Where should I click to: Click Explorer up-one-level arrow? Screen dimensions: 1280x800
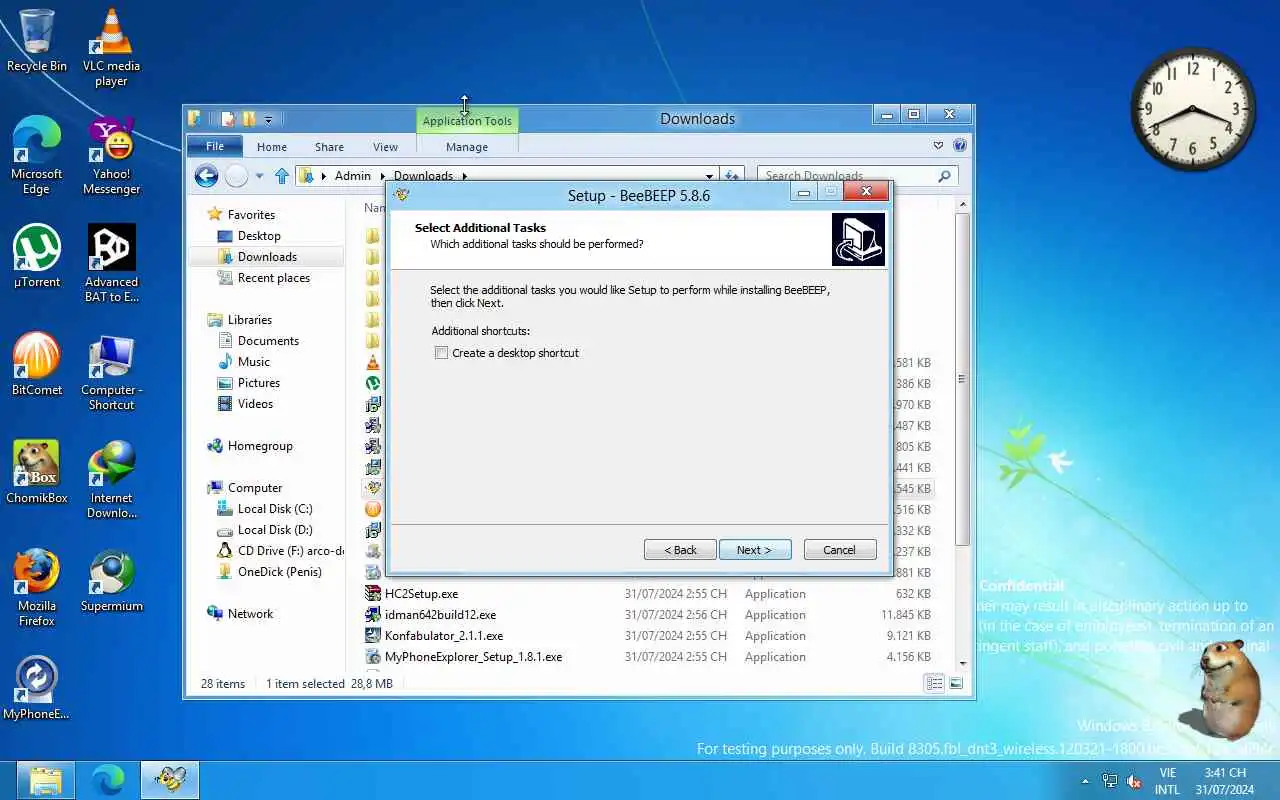(282, 176)
